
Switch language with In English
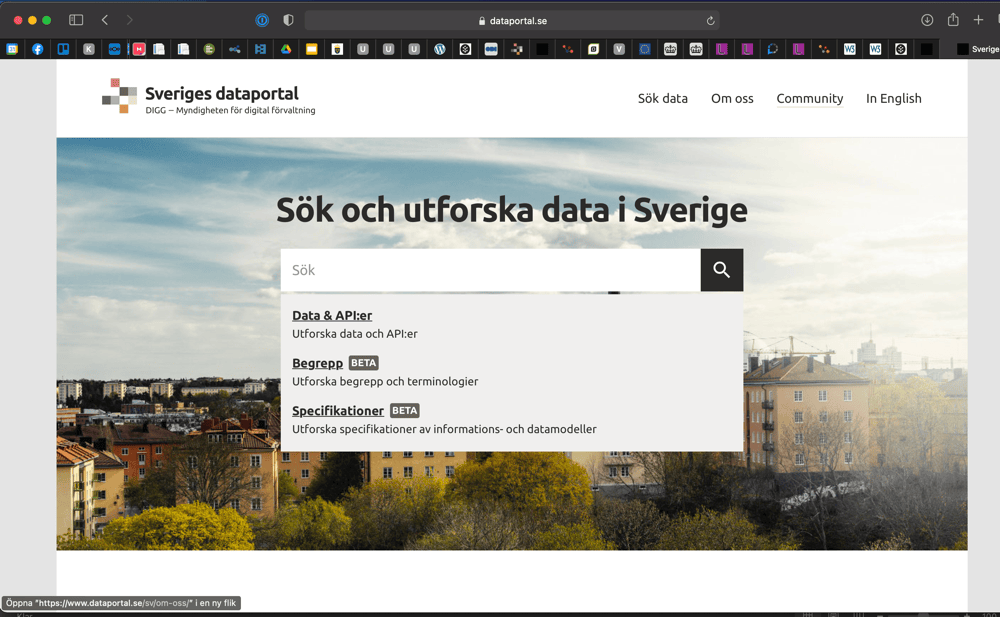[893, 98]
